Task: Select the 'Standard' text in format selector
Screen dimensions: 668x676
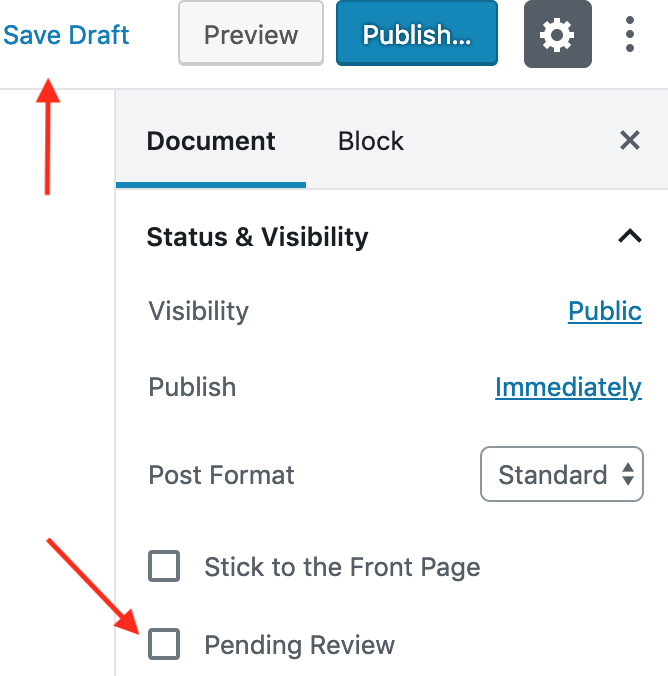Action: coord(552,475)
